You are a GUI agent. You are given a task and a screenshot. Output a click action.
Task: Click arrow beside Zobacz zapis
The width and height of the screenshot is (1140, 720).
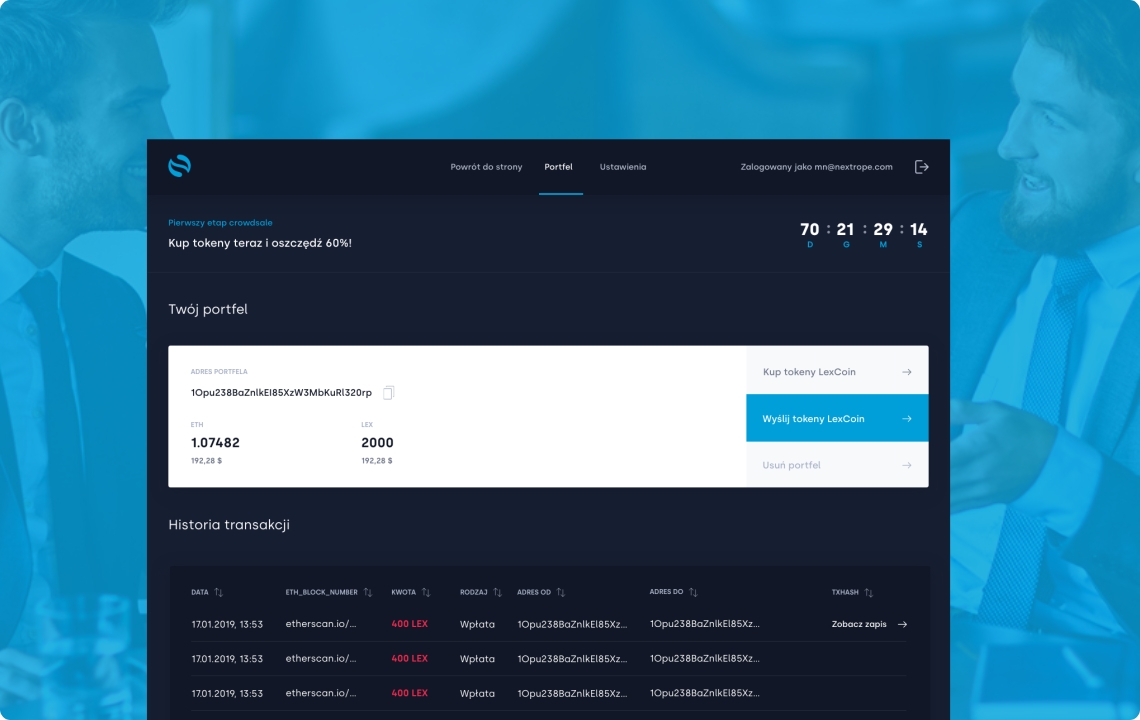[x=902, y=624]
